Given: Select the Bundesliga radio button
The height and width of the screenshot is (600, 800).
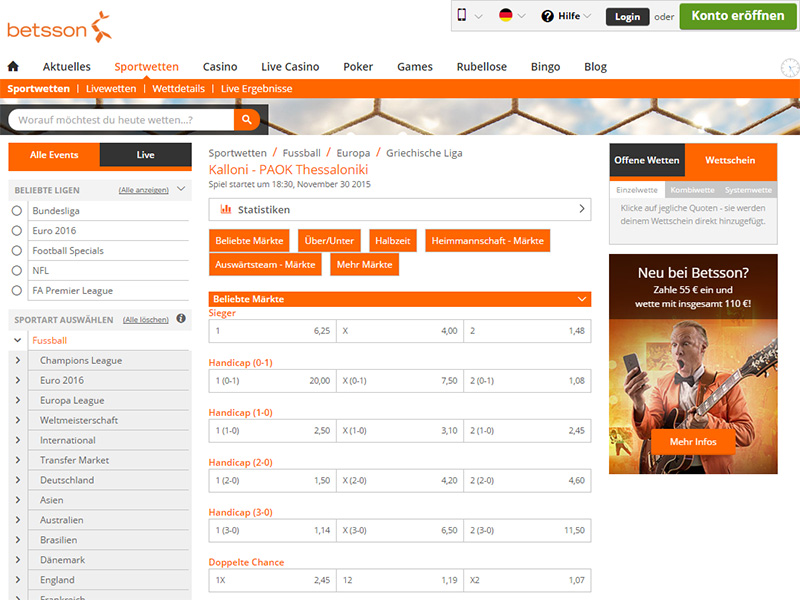Looking at the screenshot, I should (x=17, y=211).
